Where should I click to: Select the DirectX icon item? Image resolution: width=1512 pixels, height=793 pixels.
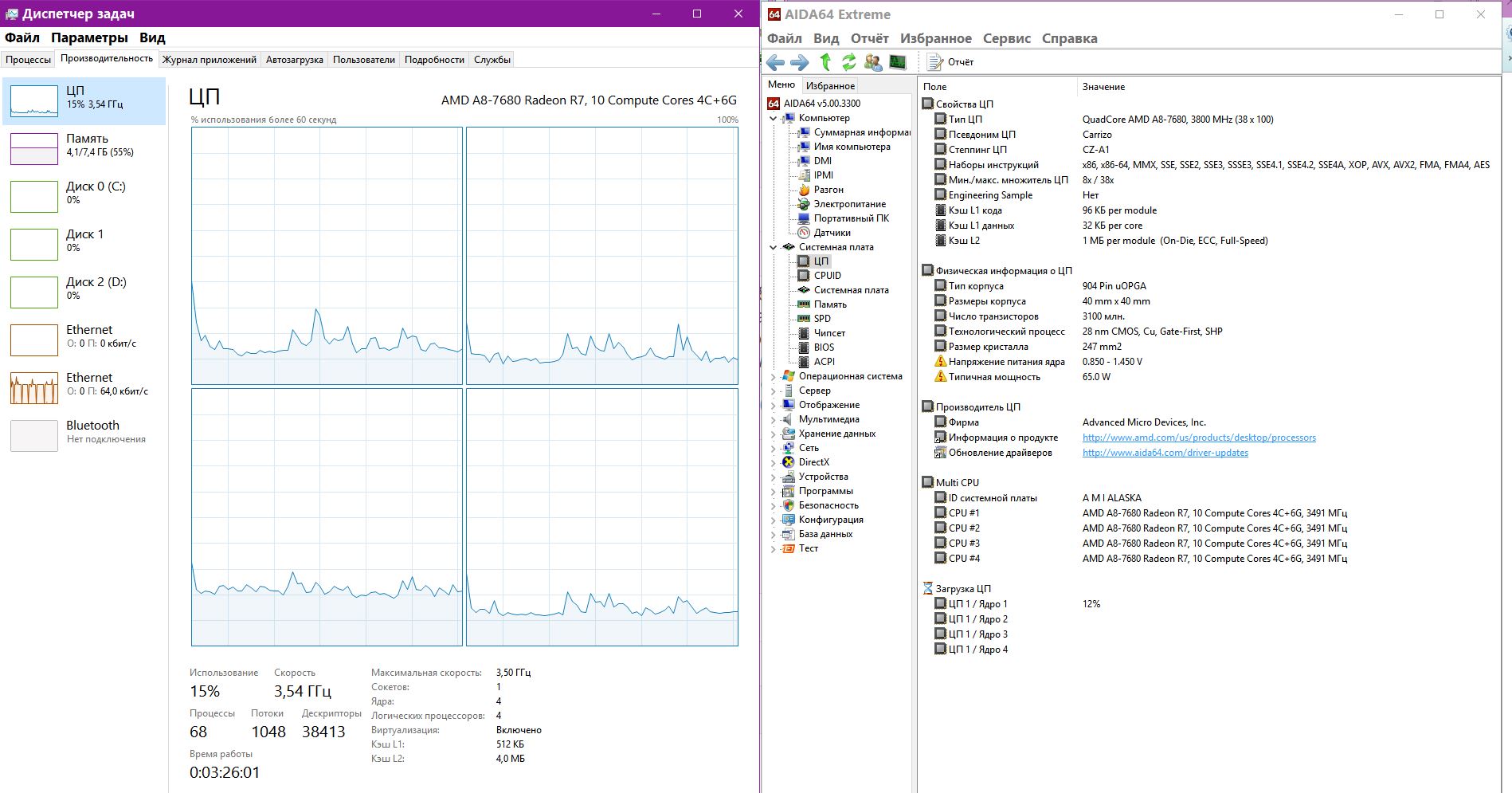click(806, 462)
